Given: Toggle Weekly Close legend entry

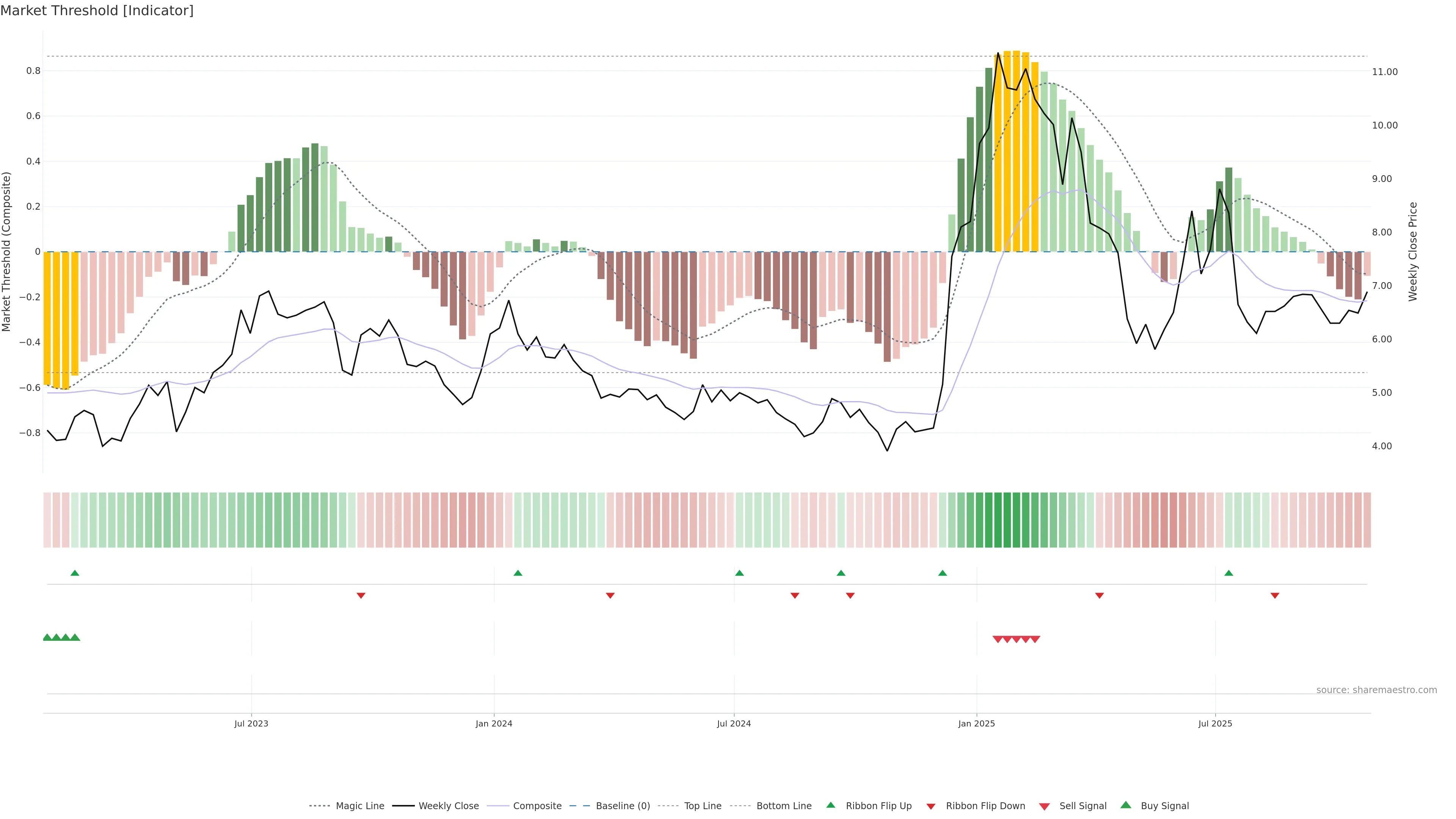Looking at the screenshot, I should click(448, 806).
